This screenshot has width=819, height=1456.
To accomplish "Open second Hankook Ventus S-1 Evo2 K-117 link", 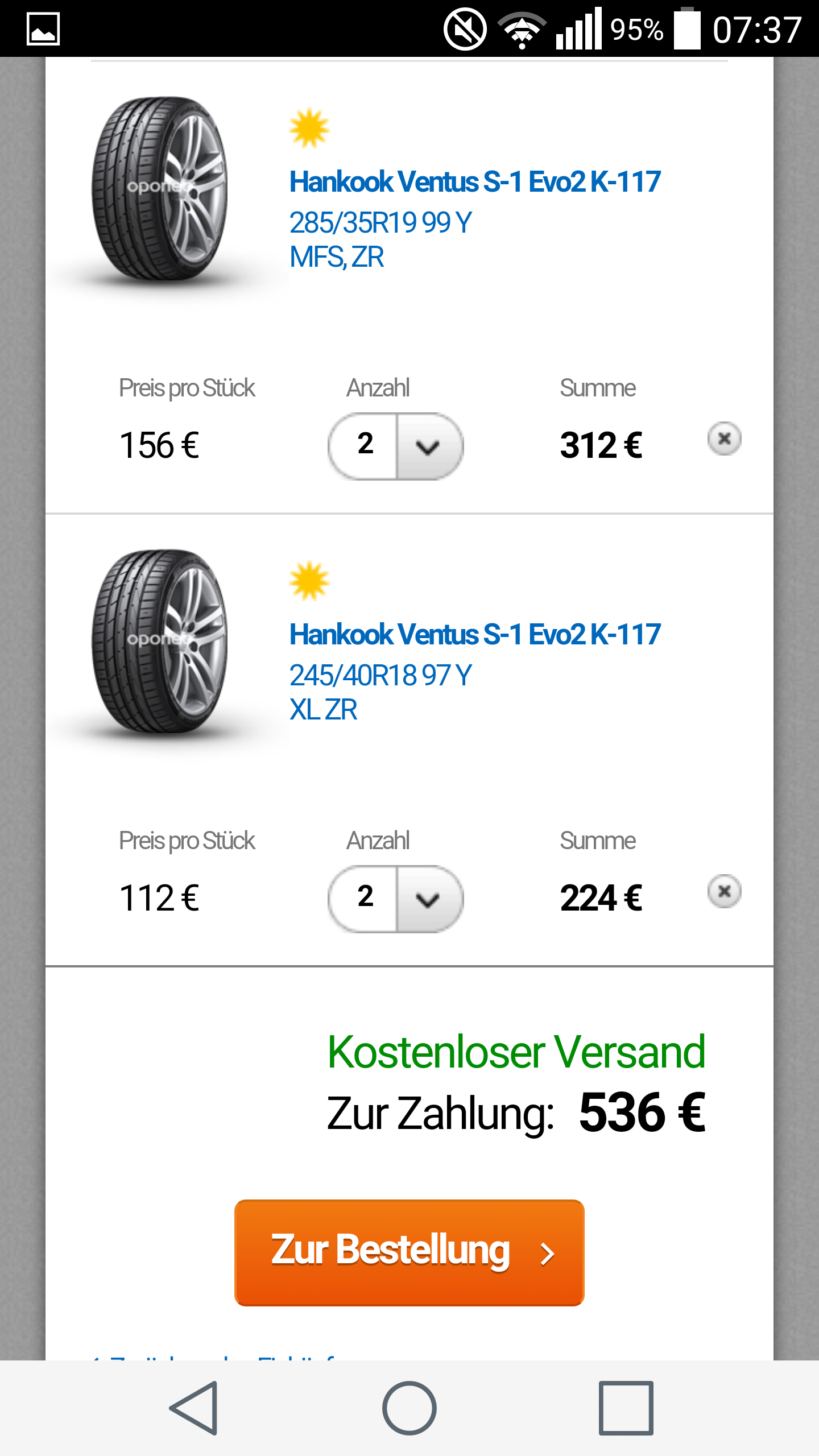I will click(x=475, y=635).
